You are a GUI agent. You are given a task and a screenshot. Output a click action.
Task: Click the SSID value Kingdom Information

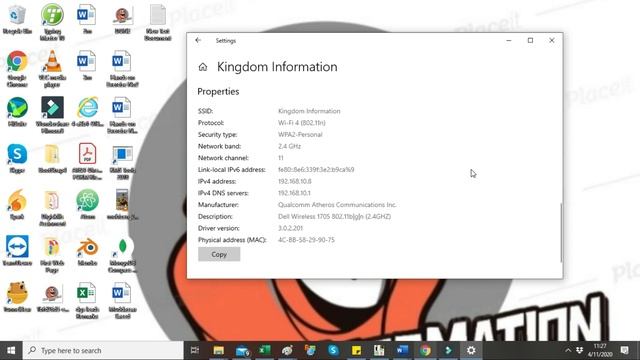(x=309, y=111)
